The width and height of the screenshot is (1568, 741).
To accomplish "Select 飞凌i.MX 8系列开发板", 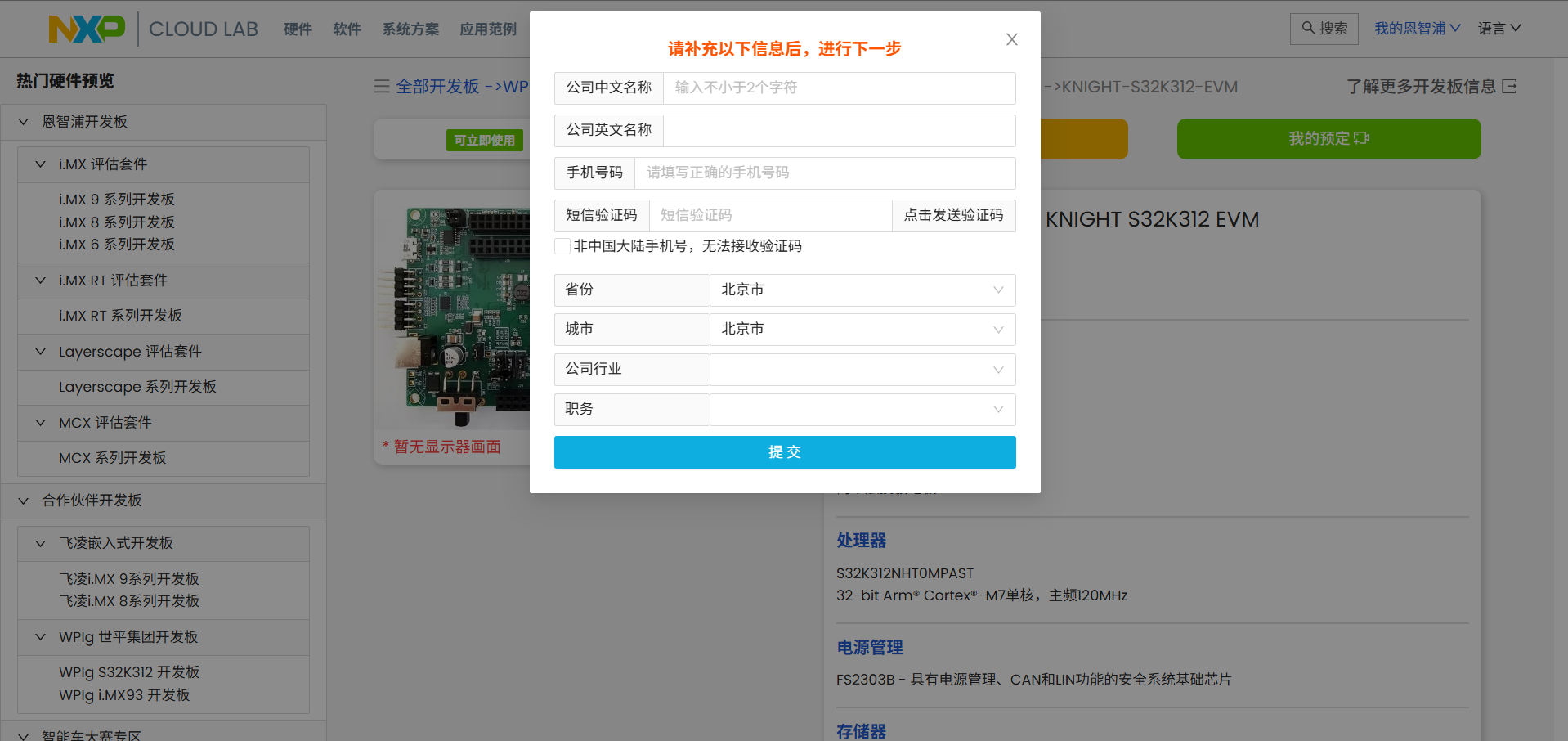I will (129, 601).
